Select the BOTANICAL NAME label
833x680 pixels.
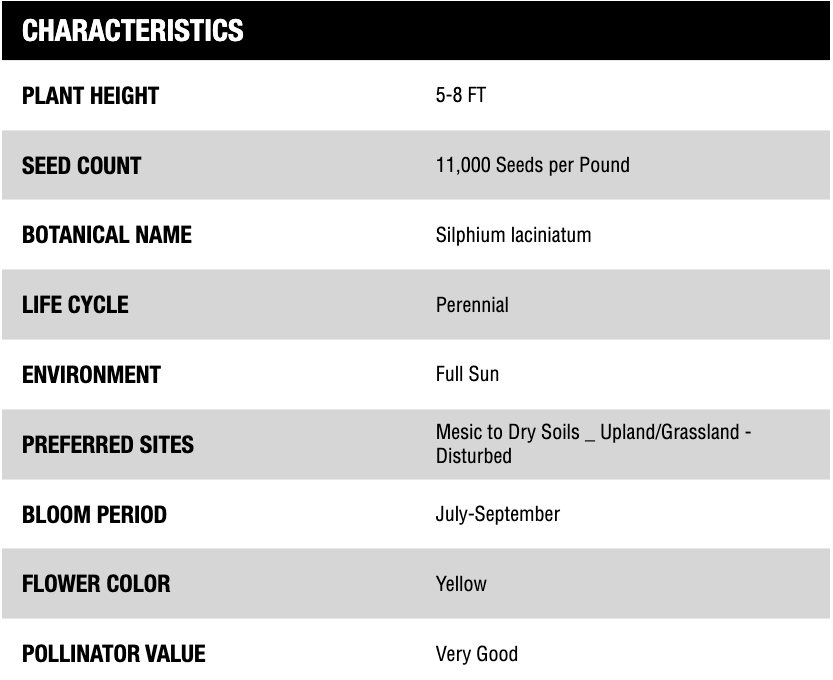[x=106, y=235]
